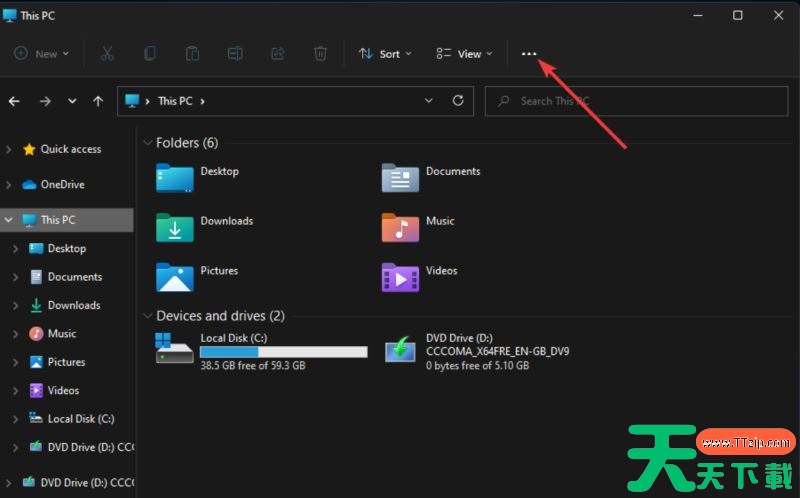Viewport: 800px width, 498px height.
Task: Click the This PC title bar icon
Action: tap(10, 15)
